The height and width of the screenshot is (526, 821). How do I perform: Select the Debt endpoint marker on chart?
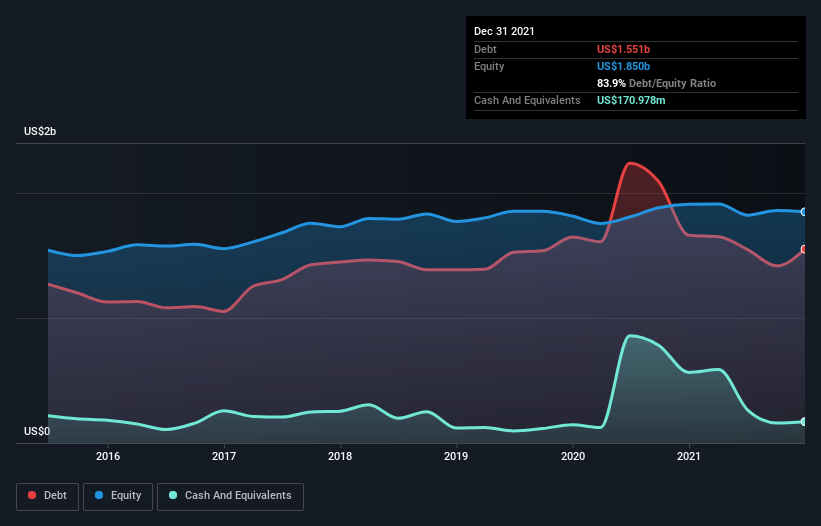tap(804, 249)
